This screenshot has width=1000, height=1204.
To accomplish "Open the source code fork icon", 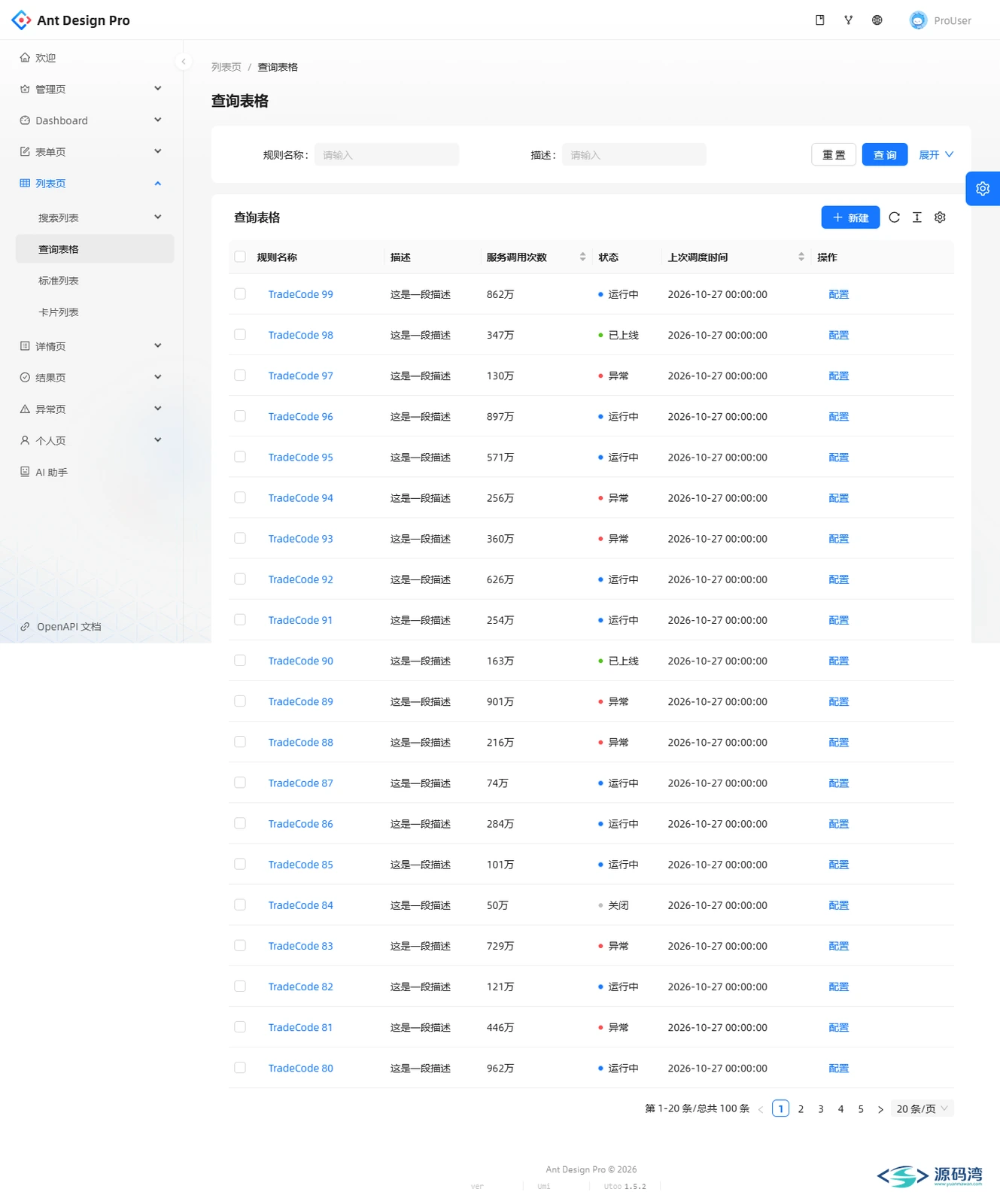I will coord(849,20).
